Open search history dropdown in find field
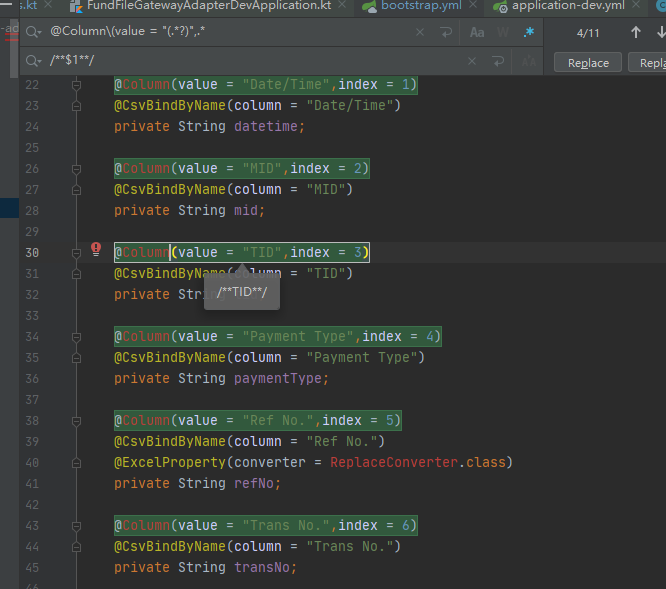 click(34, 32)
